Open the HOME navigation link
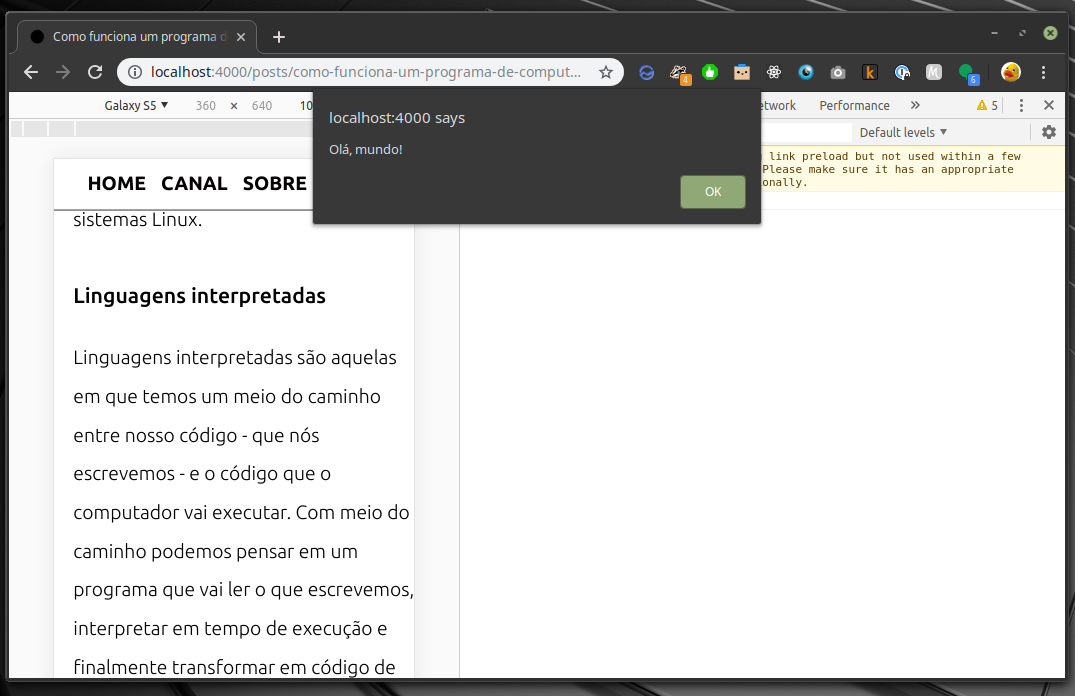1075x696 pixels. [x=116, y=183]
